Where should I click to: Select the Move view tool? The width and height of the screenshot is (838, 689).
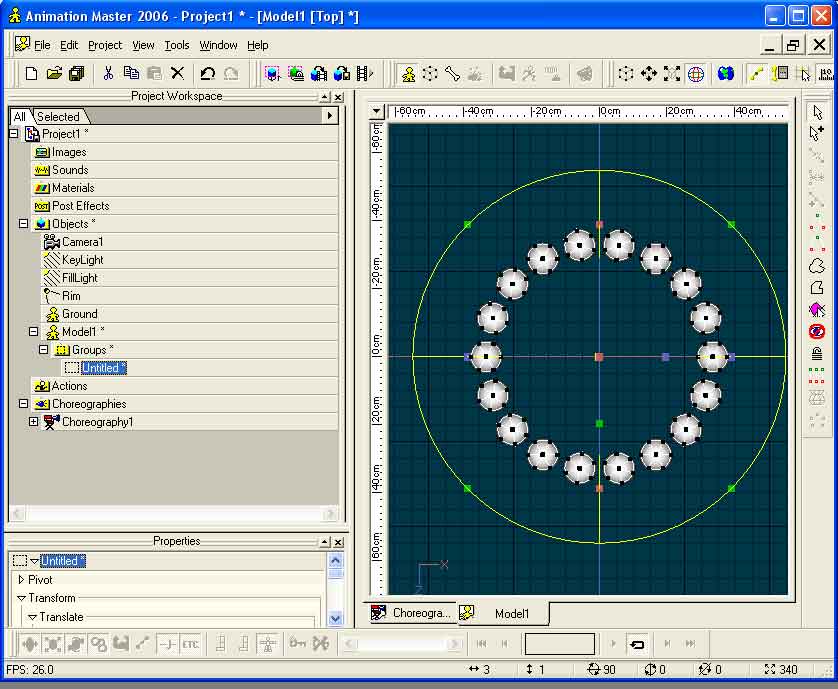tap(649, 73)
